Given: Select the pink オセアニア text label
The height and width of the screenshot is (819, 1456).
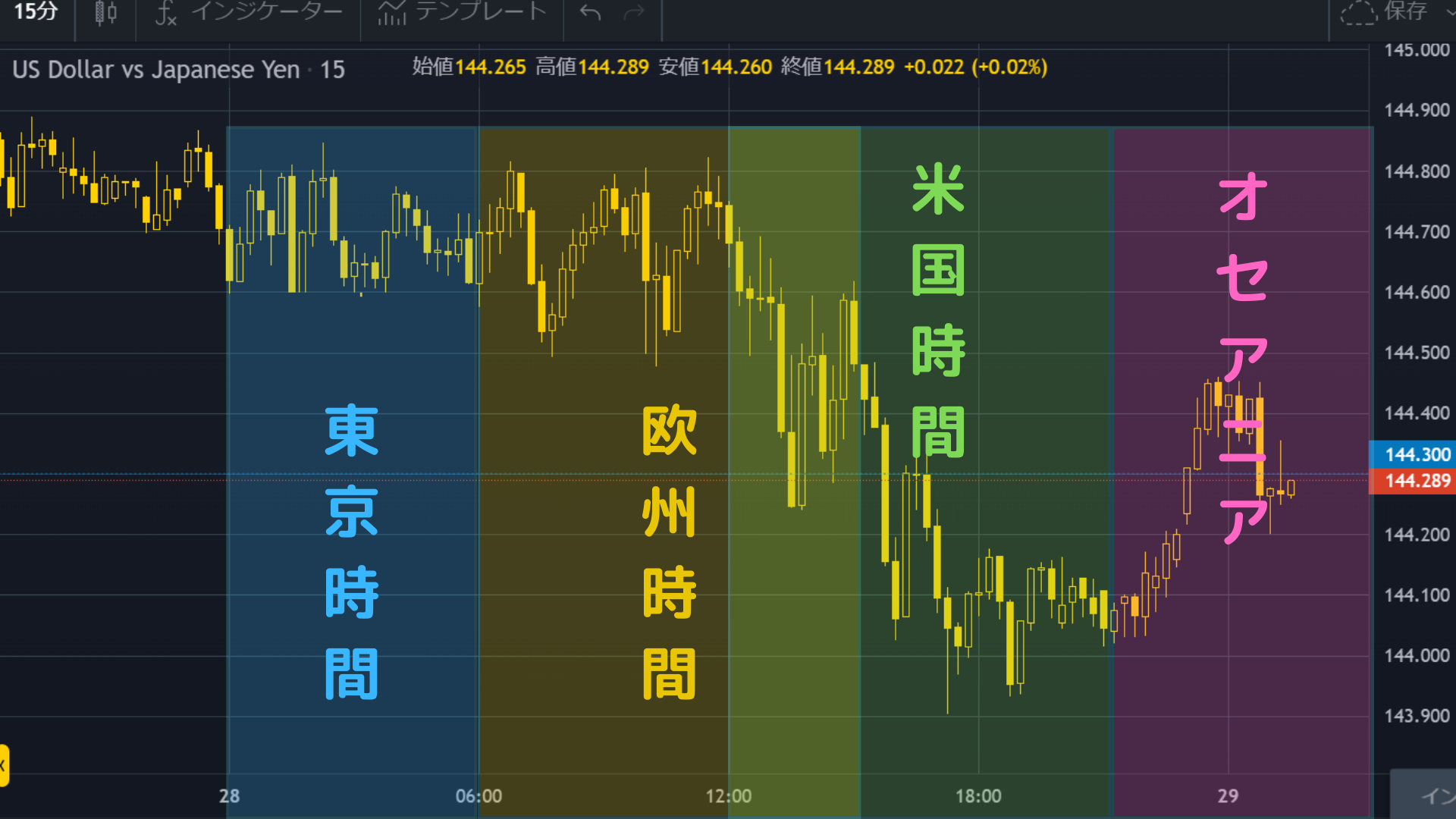Looking at the screenshot, I should (1242, 358).
